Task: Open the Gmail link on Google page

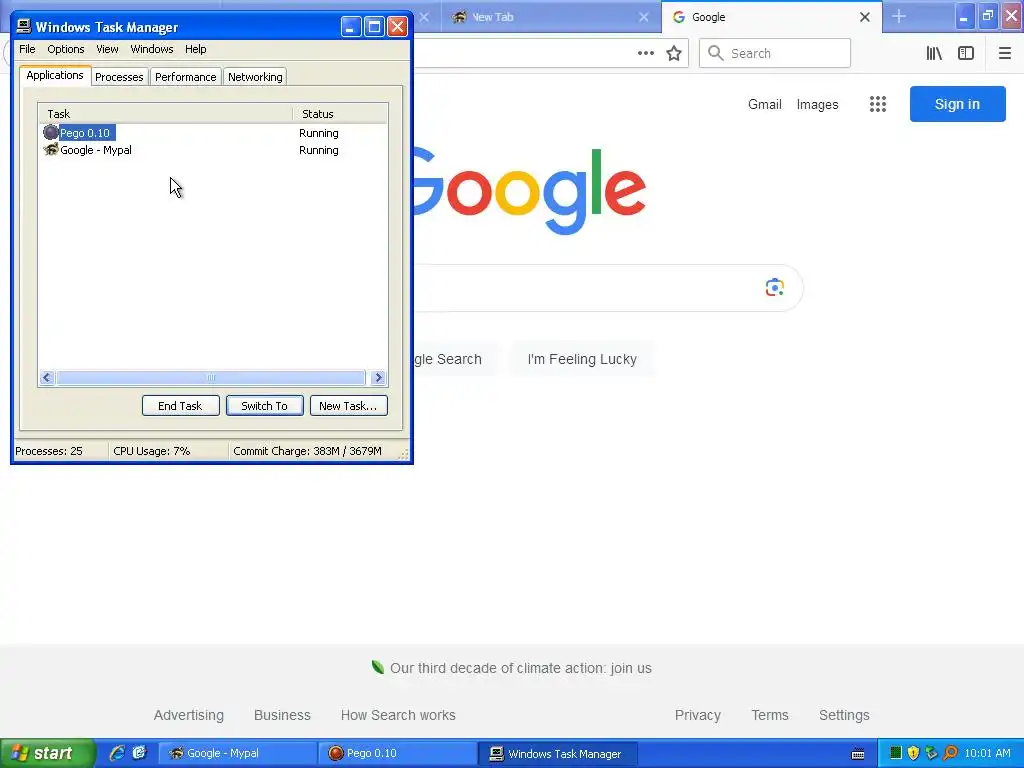Action: 765,104
